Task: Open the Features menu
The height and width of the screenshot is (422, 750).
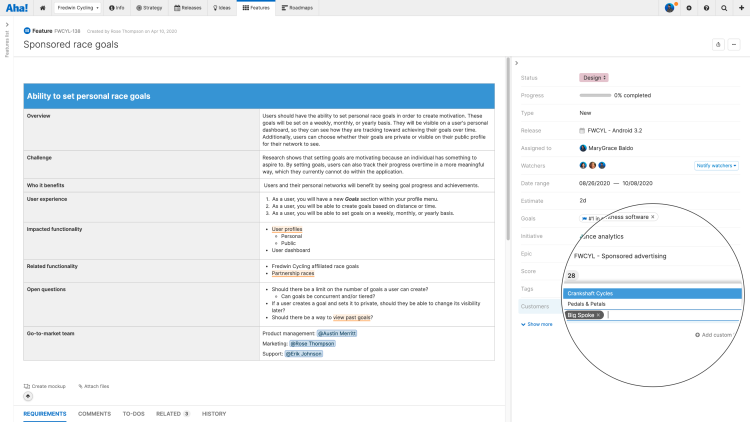Action: 256,8
